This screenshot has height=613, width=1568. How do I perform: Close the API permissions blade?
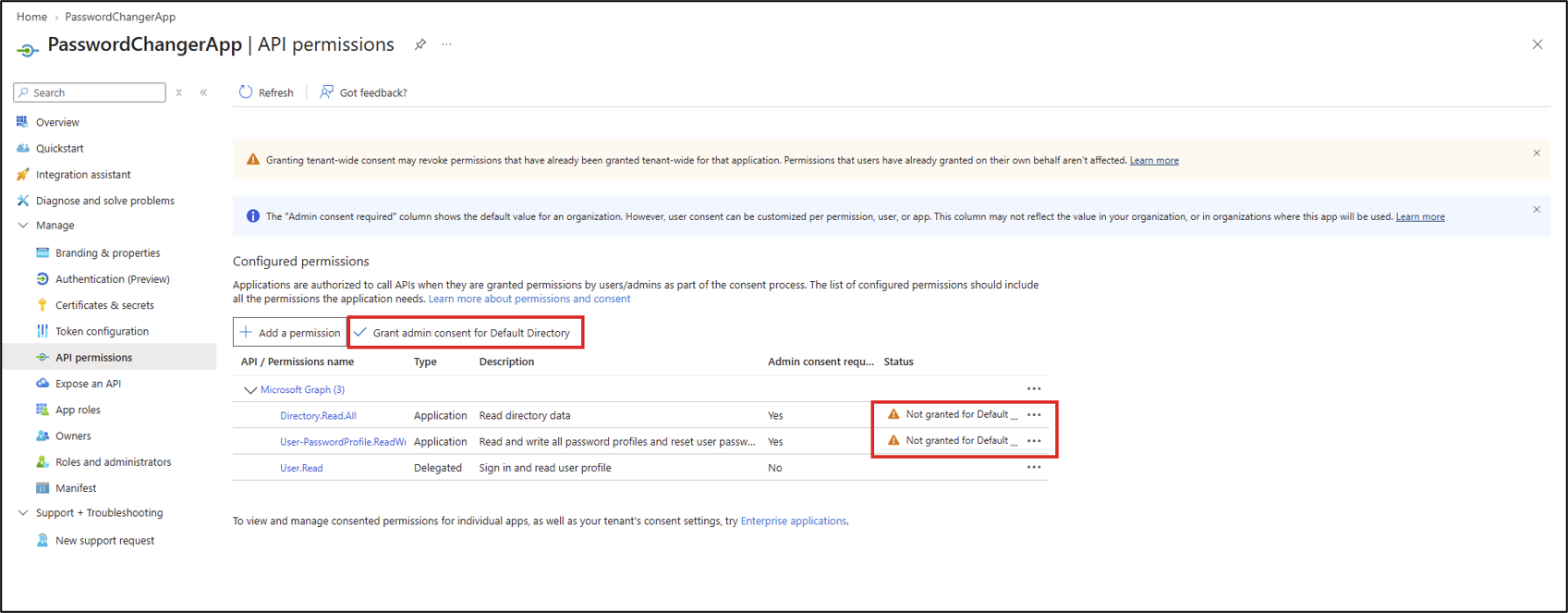tap(1538, 44)
